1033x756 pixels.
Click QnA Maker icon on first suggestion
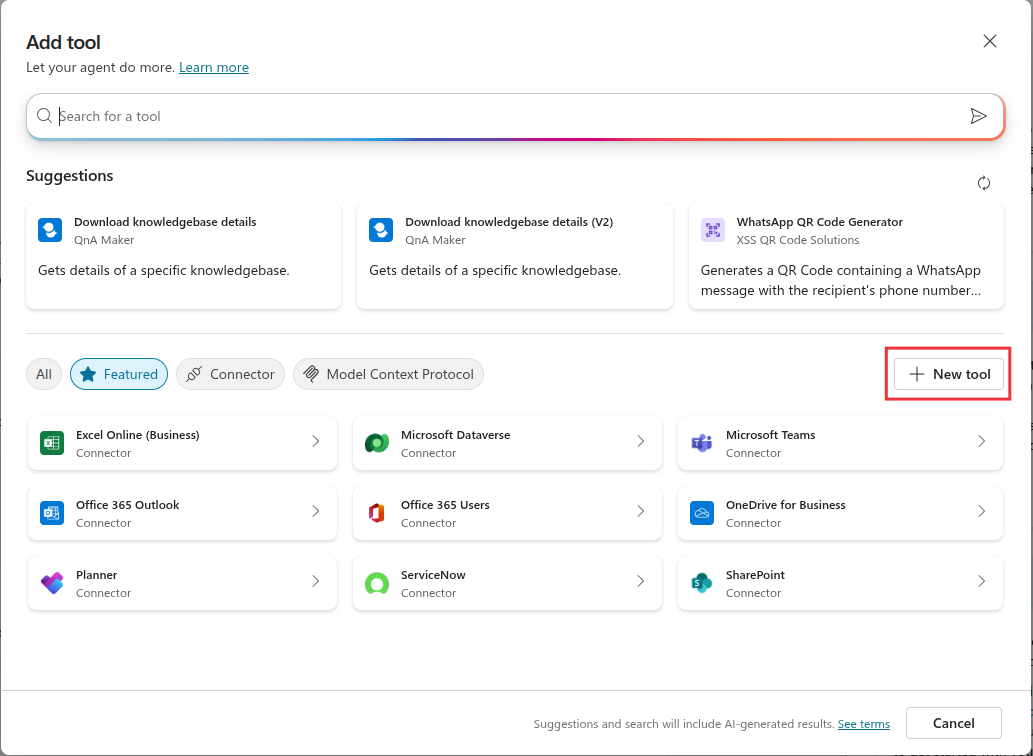[x=50, y=230]
